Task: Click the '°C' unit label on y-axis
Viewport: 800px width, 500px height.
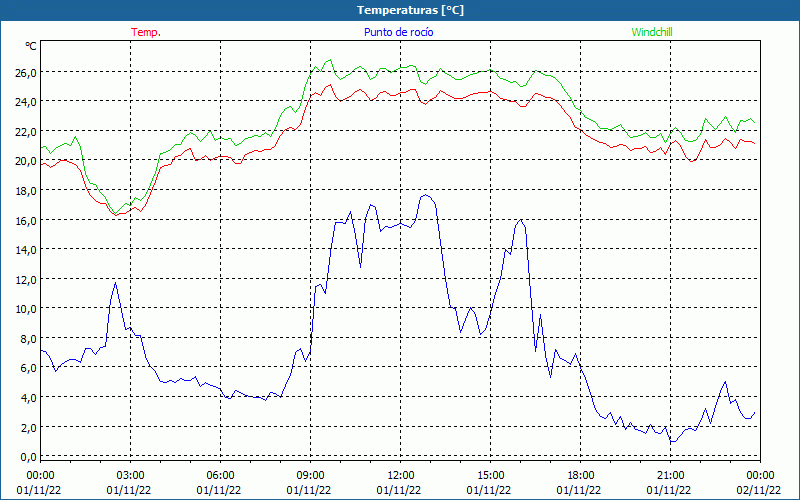Action: 31,46
